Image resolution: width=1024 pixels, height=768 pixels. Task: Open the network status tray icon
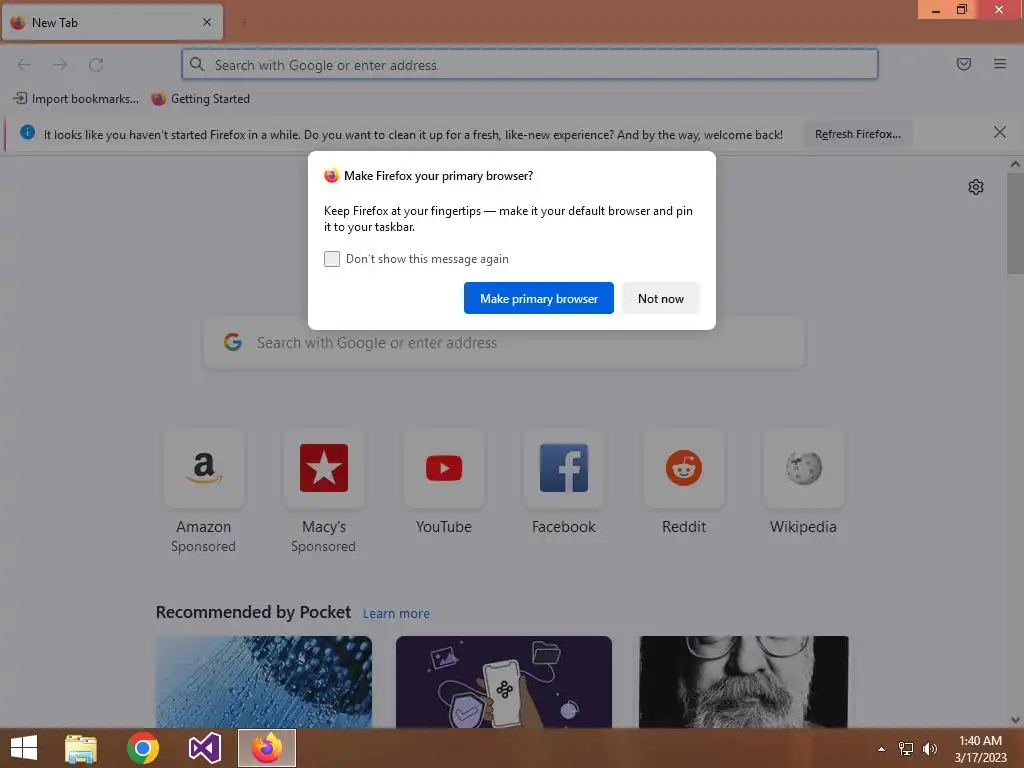906,749
